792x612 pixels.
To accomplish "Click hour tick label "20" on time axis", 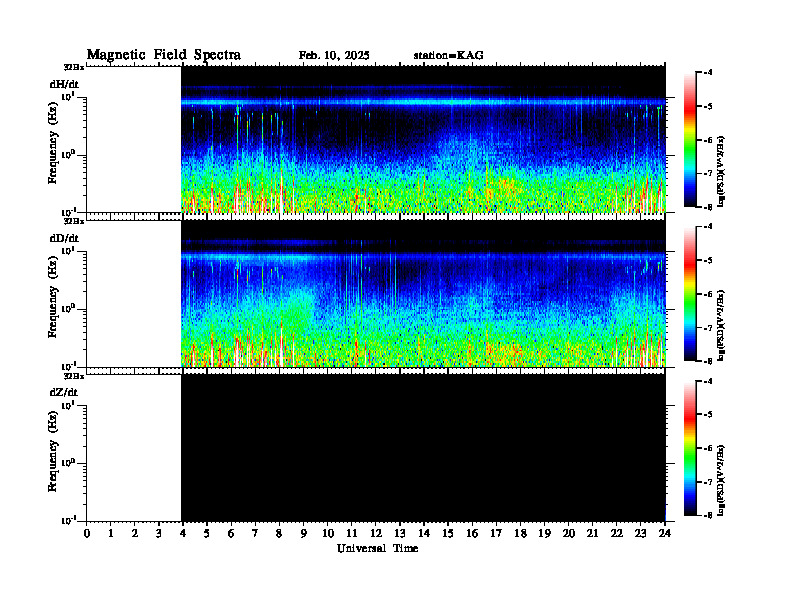I will click(x=569, y=533).
